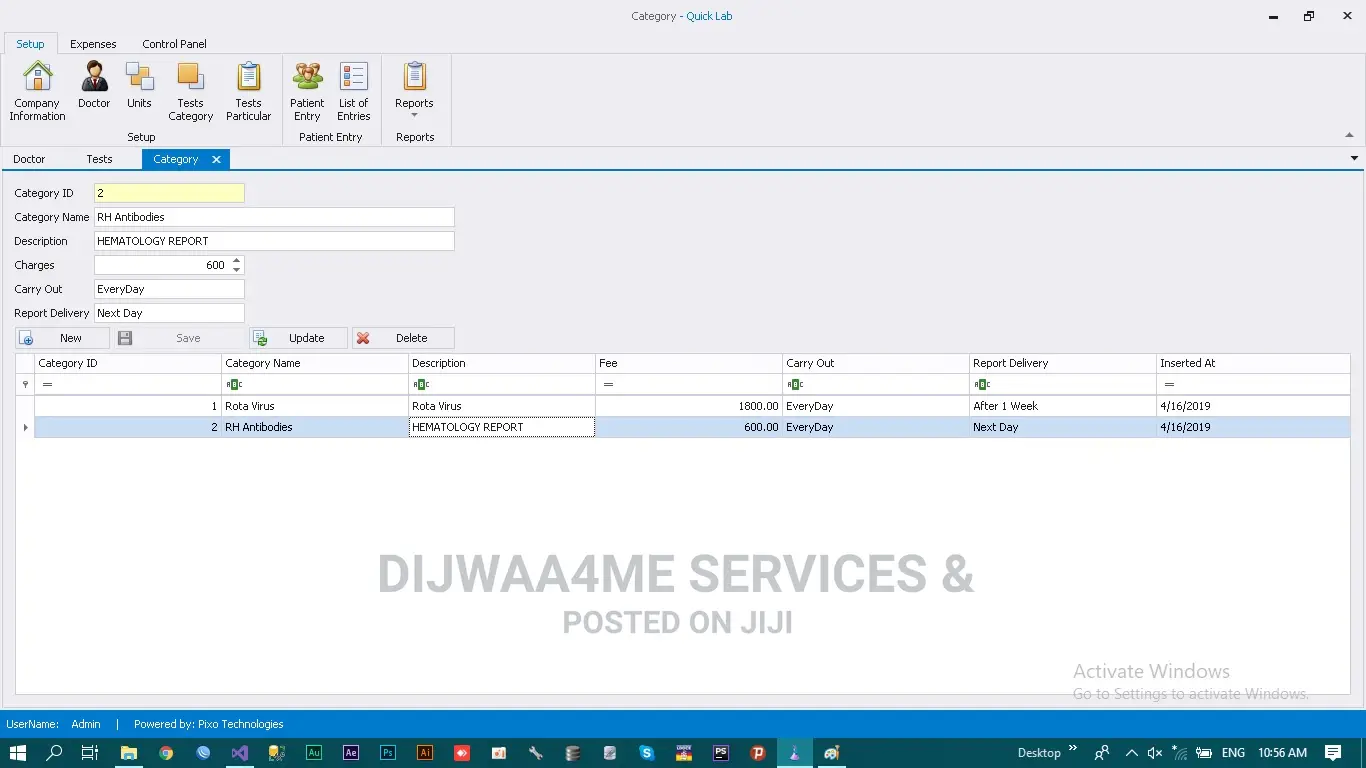1366x768 pixels.
Task: Click the After 1 Week cell
Action: pos(1063,406)
